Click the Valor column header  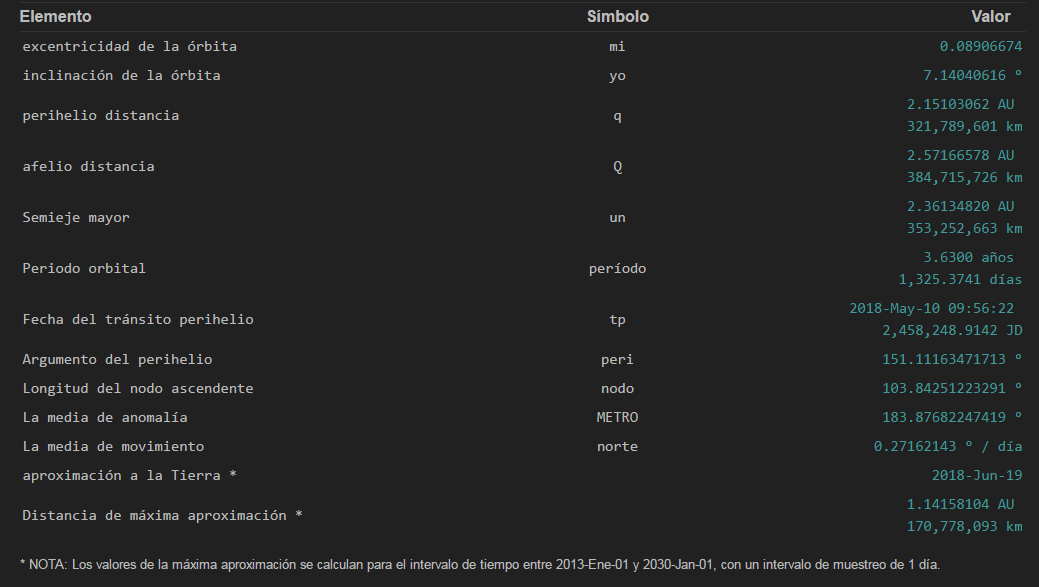[990, 17]
